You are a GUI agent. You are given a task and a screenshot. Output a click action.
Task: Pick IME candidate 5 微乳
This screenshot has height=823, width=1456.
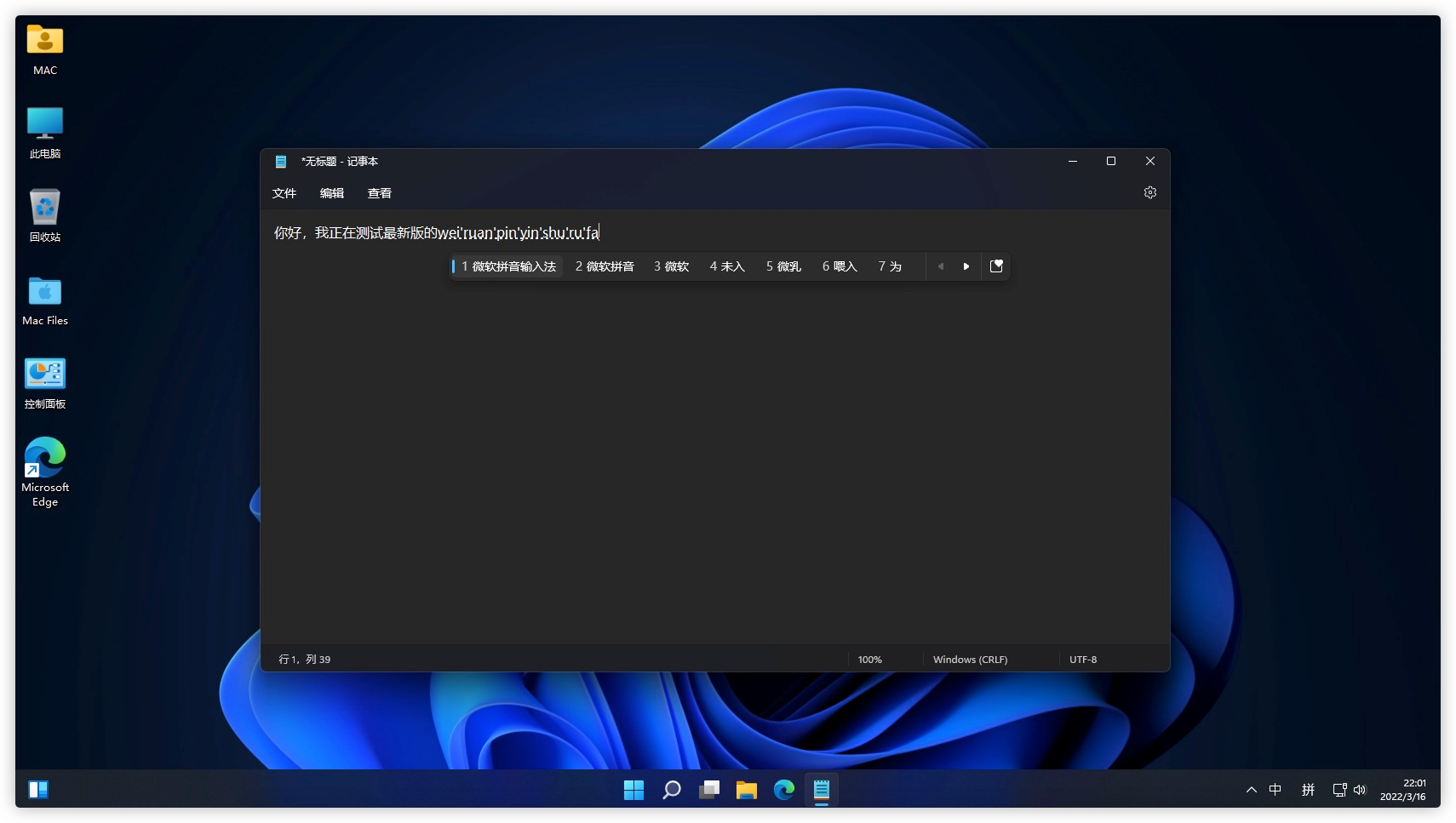783,266
